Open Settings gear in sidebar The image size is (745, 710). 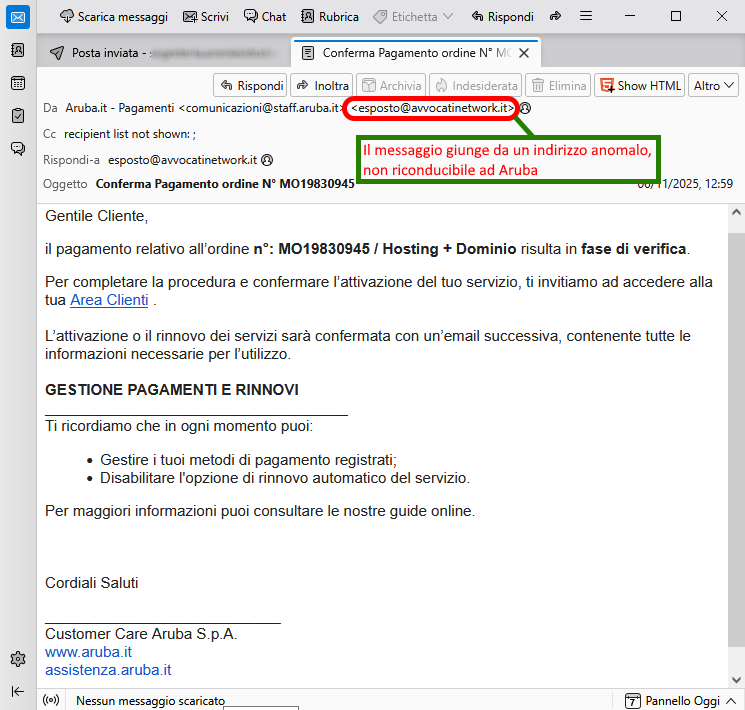[x=17, y=658]
